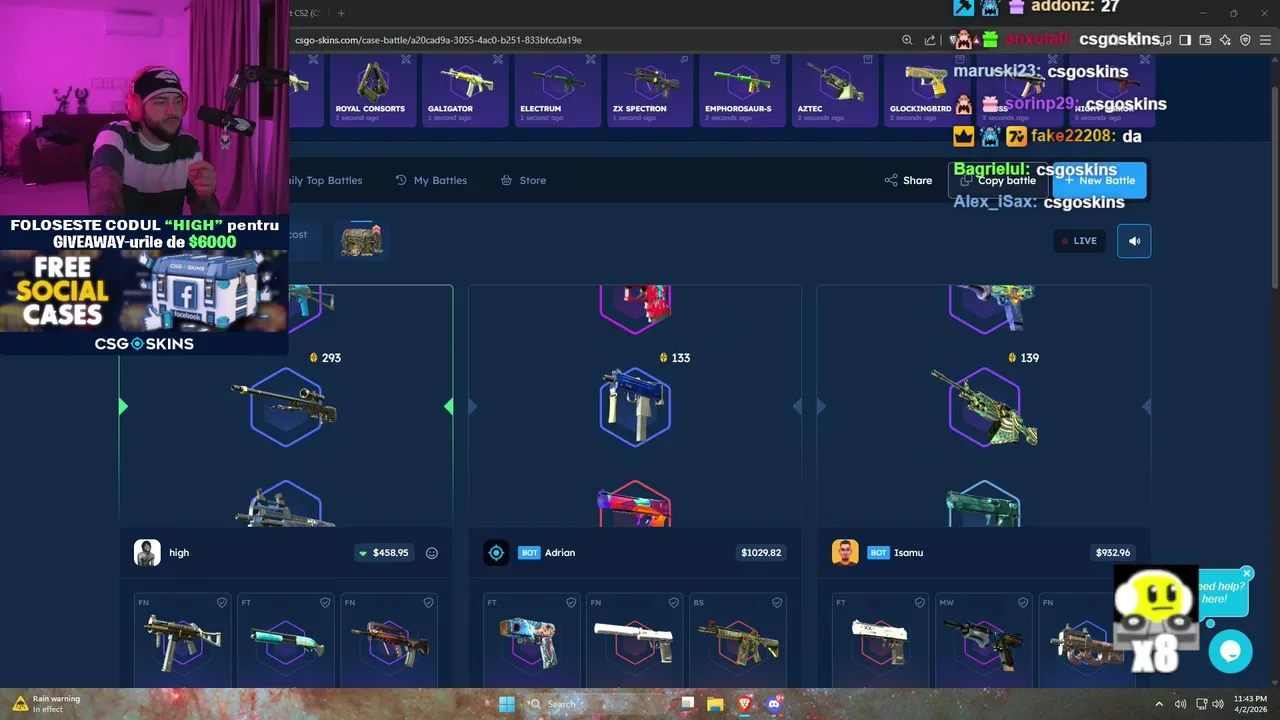Click the green machine gun in Isamu's roll

(x=985, y=407)
